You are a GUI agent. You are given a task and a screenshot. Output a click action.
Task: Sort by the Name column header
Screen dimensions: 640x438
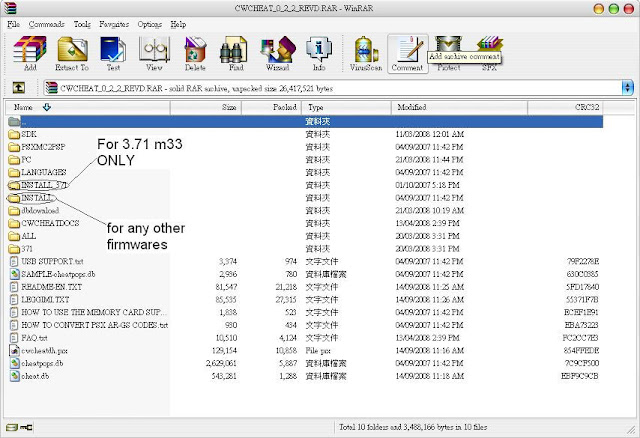tap(88, 107)
